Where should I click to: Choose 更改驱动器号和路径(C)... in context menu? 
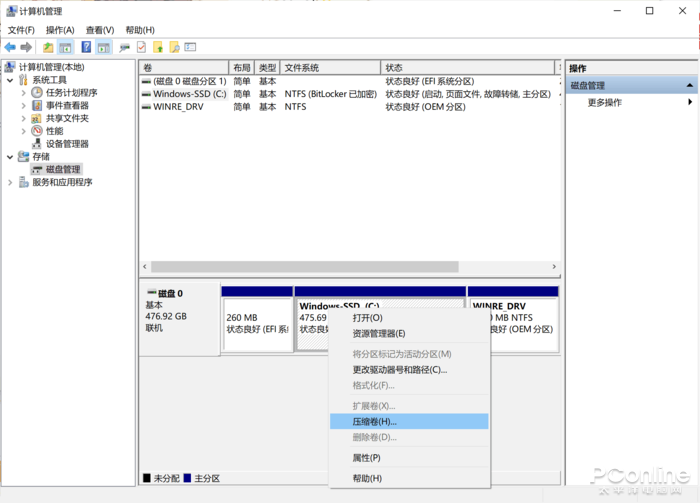pyautogui.click(x=409, y=370)
